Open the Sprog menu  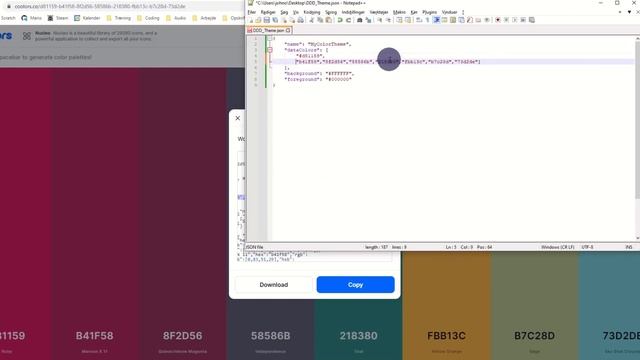click(331, 12)
